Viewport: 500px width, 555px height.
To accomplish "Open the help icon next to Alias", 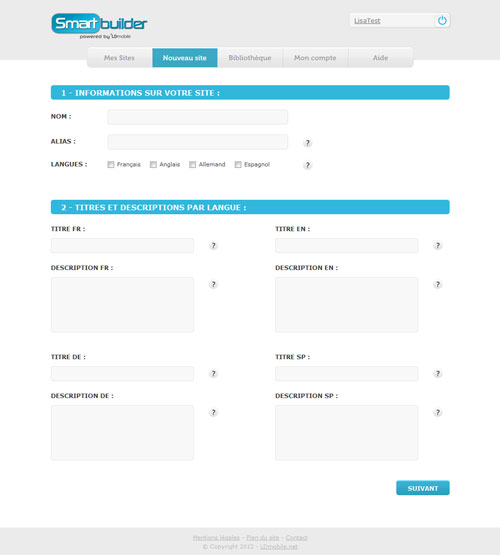I will (308, 143).
